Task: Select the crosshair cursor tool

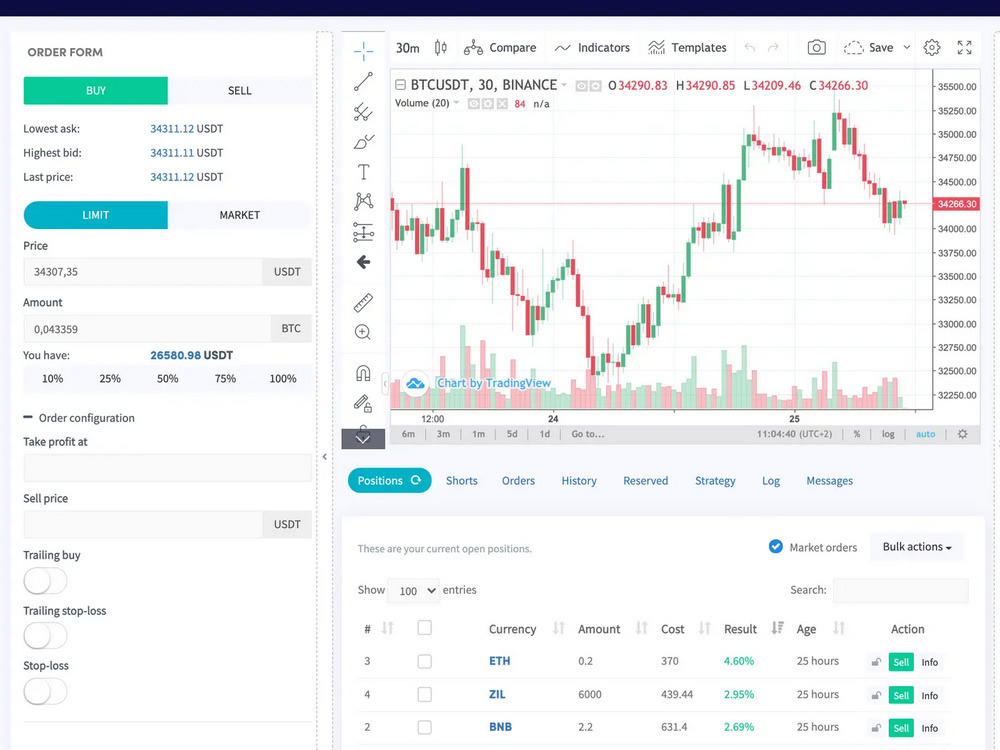Action: click(x=364, y=52)
